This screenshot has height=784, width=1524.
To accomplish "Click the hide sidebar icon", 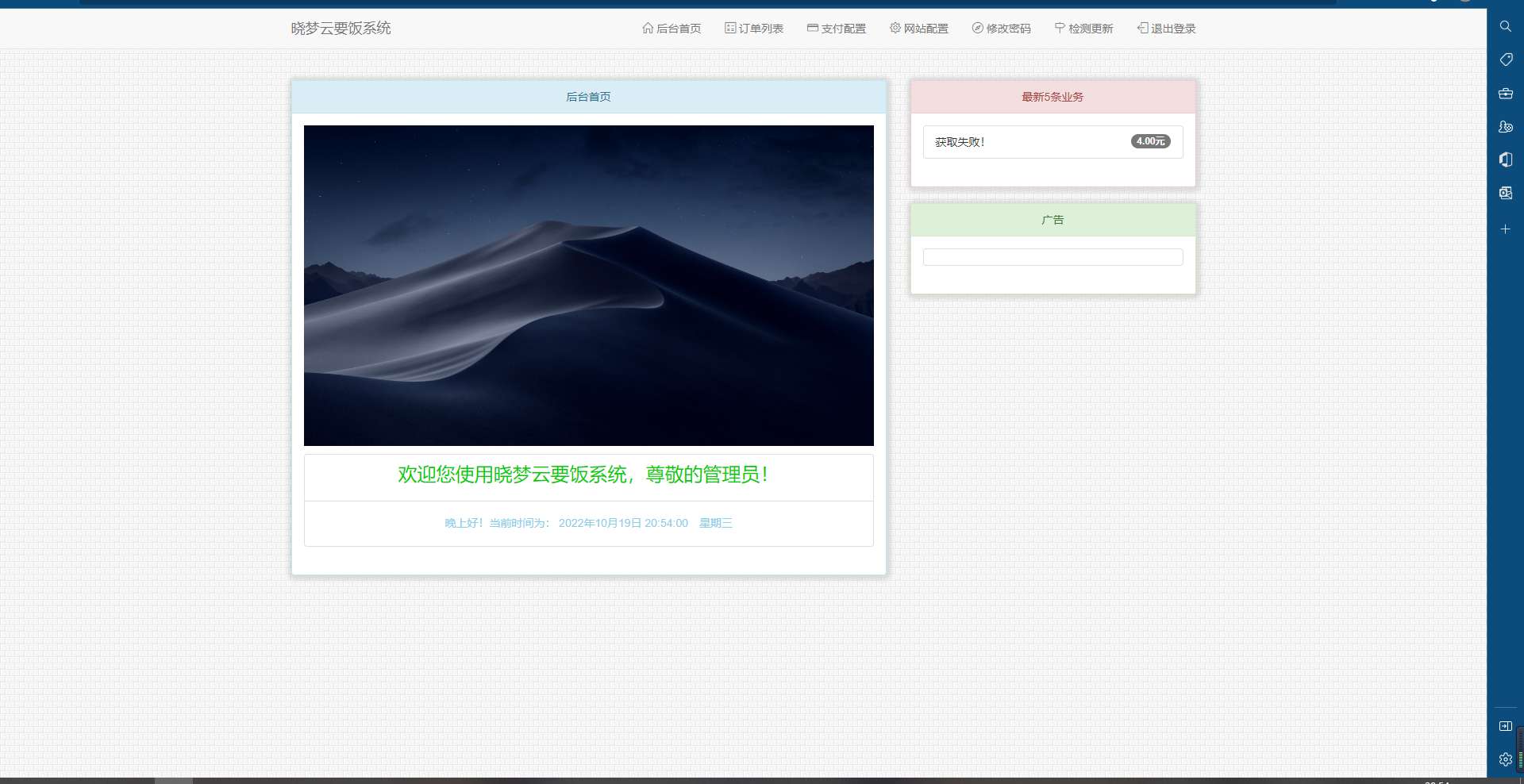I will point(1505,726).
